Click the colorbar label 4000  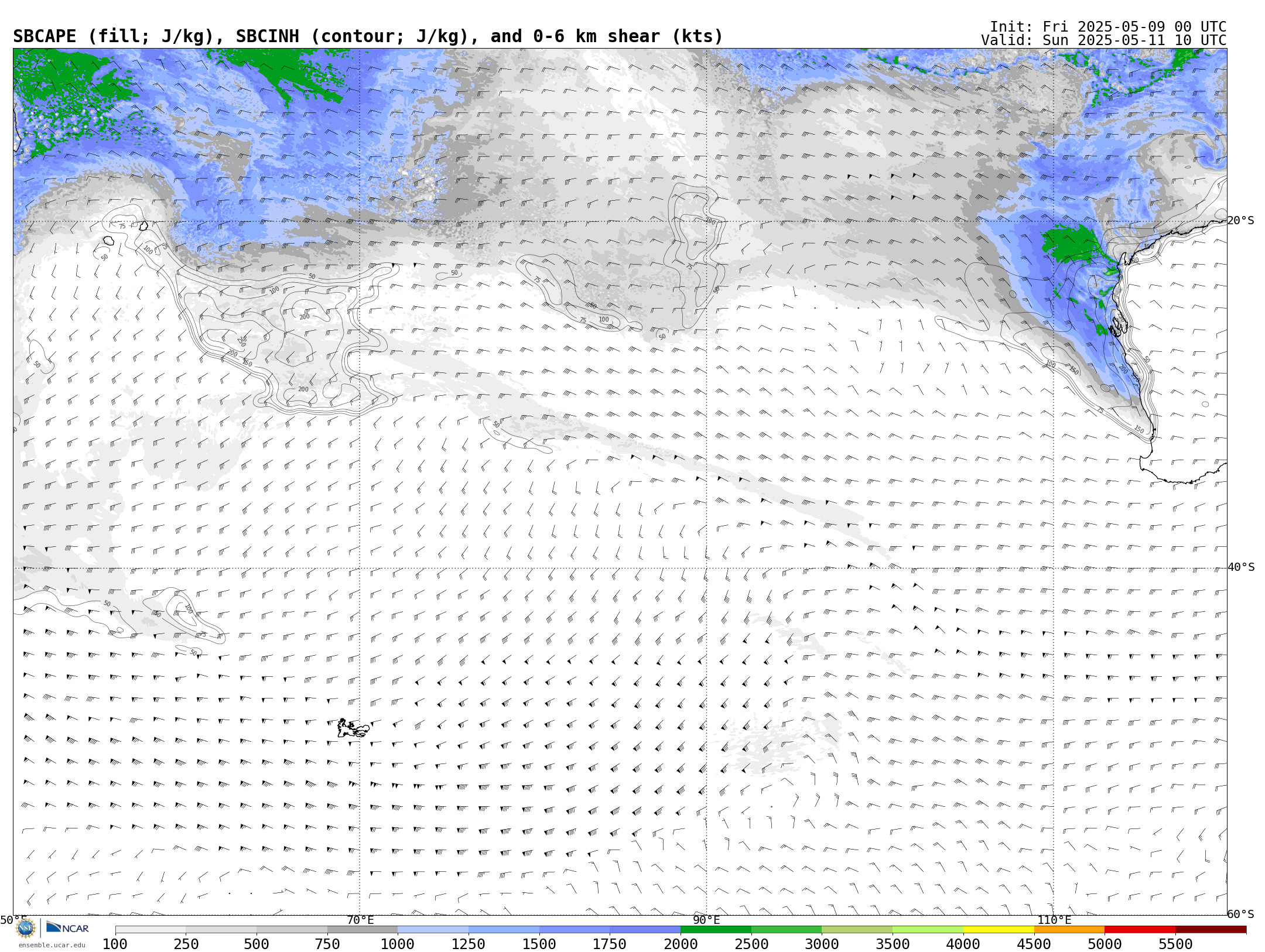tap(963, 944)
